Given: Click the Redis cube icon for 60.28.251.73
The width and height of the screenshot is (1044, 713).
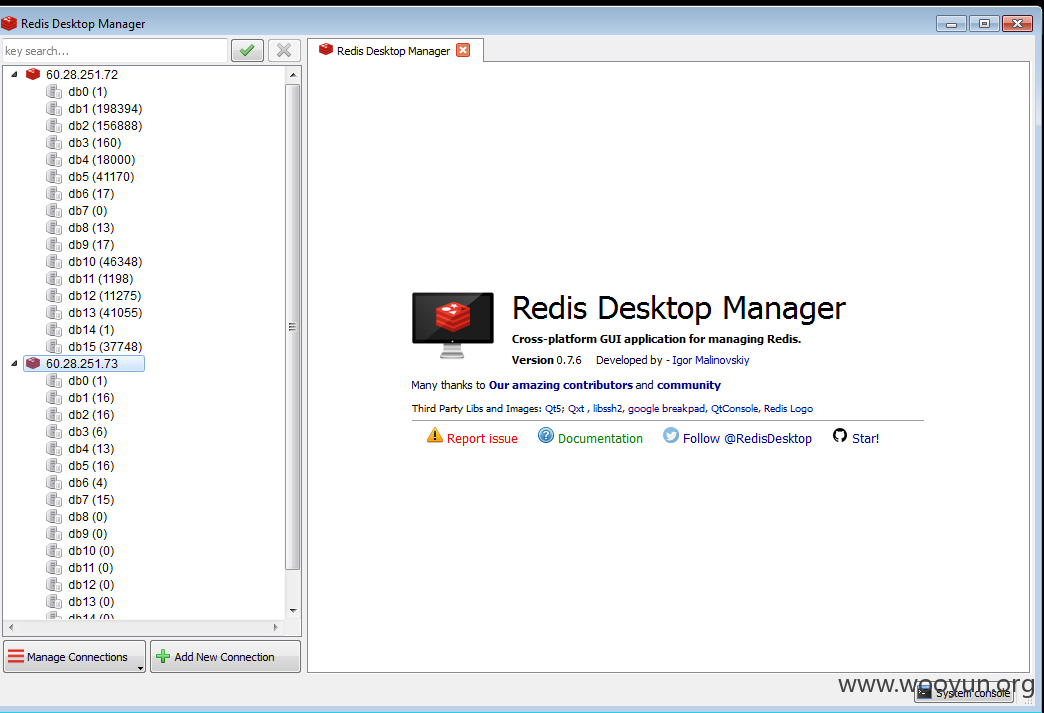Looking at the screenshot, I should [33, 363].
